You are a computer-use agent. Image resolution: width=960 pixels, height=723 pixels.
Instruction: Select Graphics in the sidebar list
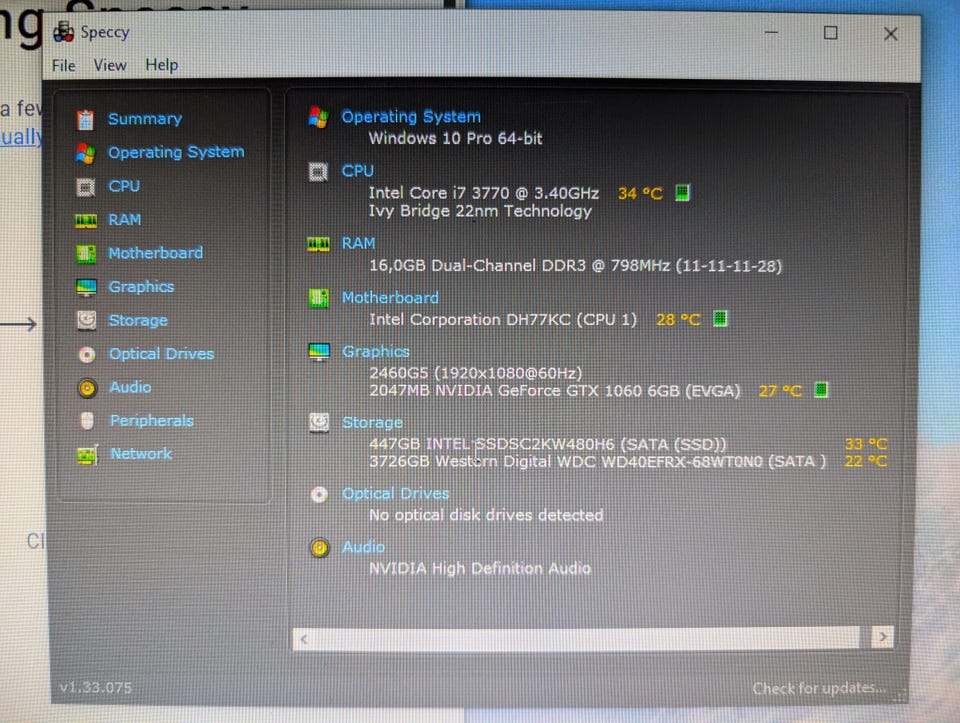click(141, 287)
